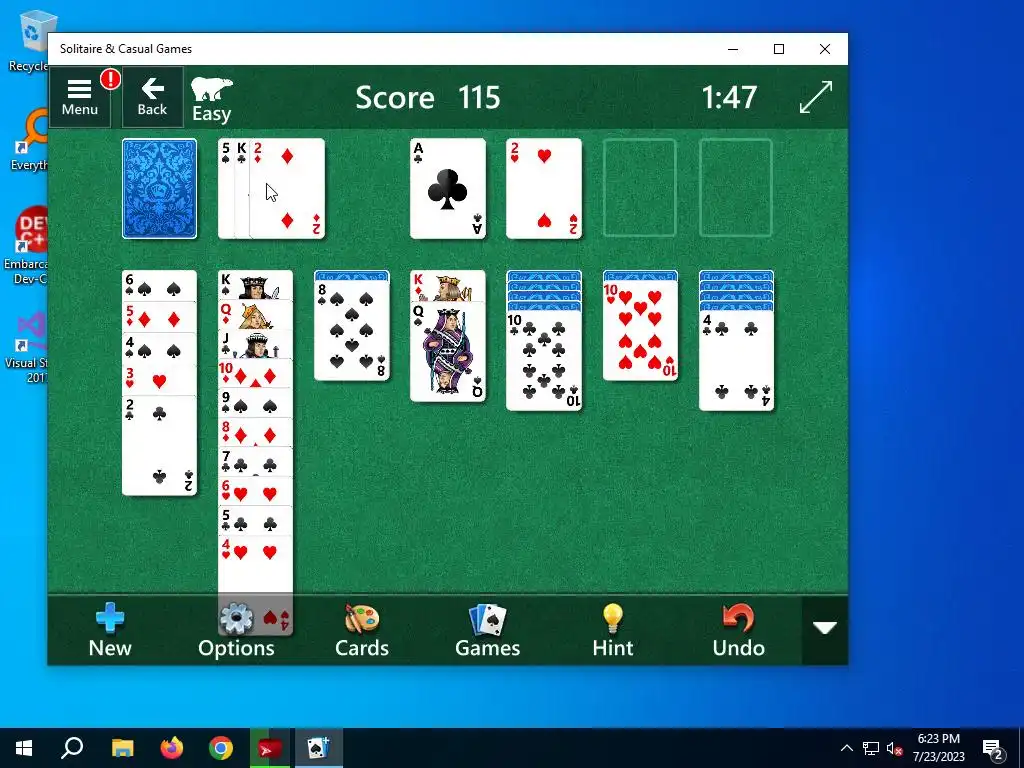This screenshot has height=768, width=1024.
Task: Minimize the Solitaire window
Action: click(733, 49)
